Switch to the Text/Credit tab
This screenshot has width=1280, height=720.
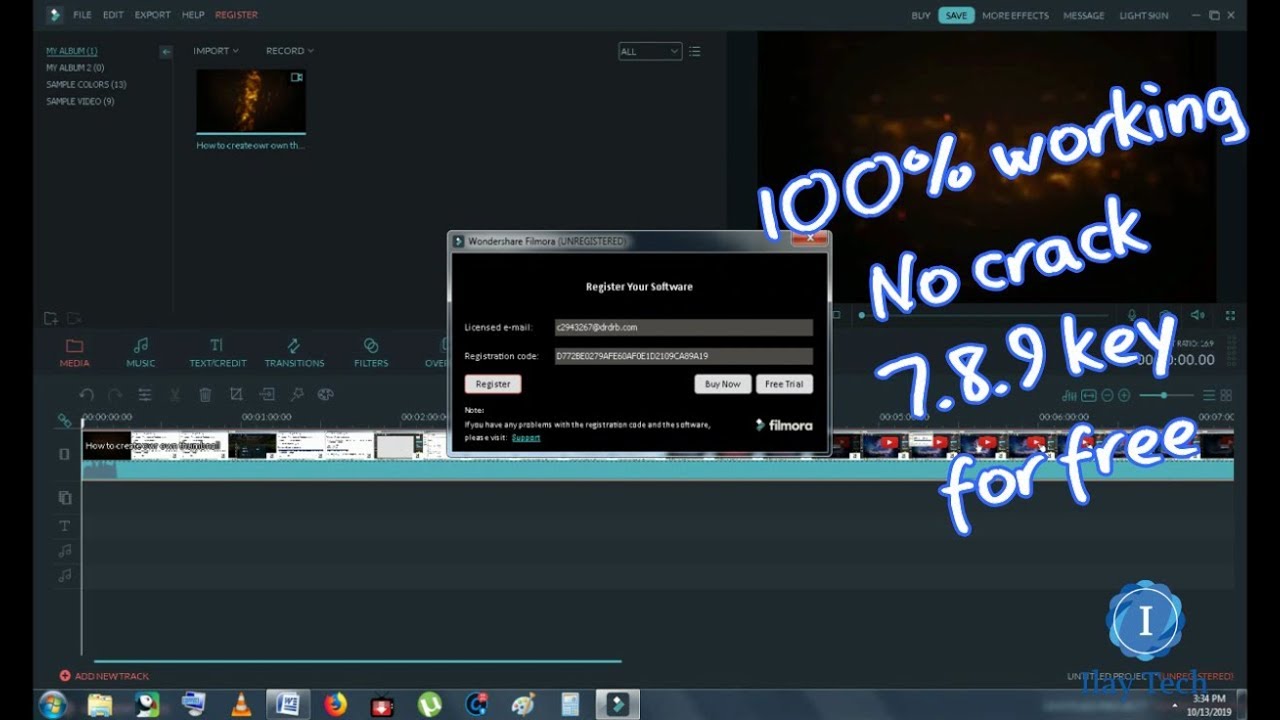(217, 352)
